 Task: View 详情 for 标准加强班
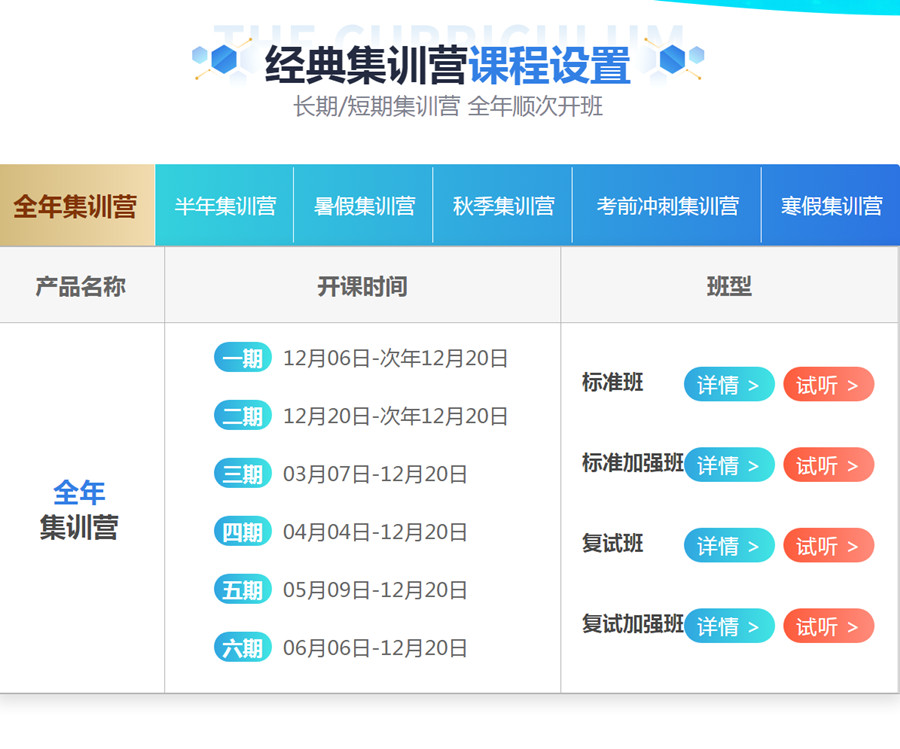pos(729,465)
